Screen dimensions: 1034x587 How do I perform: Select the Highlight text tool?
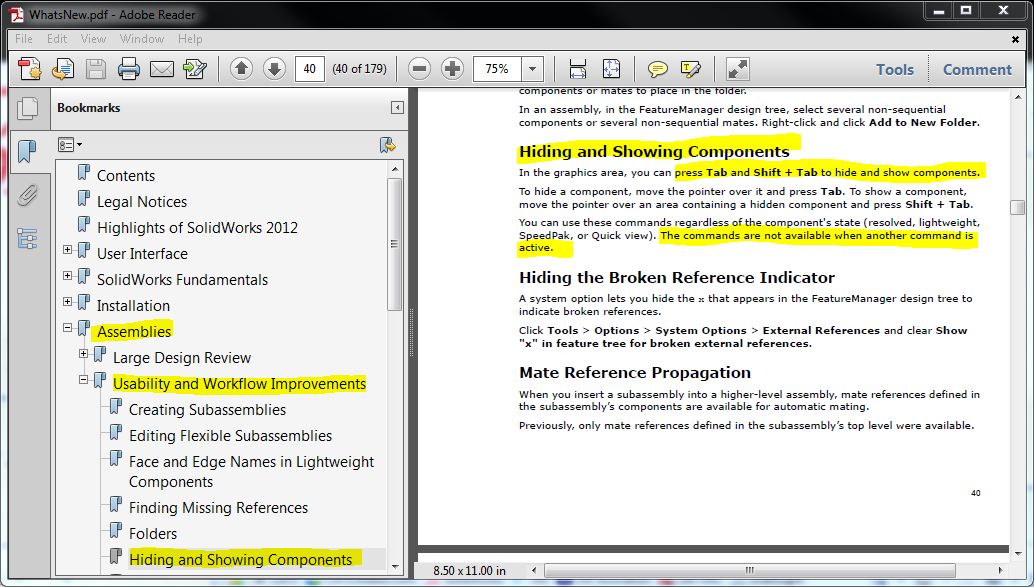(690, 69)
